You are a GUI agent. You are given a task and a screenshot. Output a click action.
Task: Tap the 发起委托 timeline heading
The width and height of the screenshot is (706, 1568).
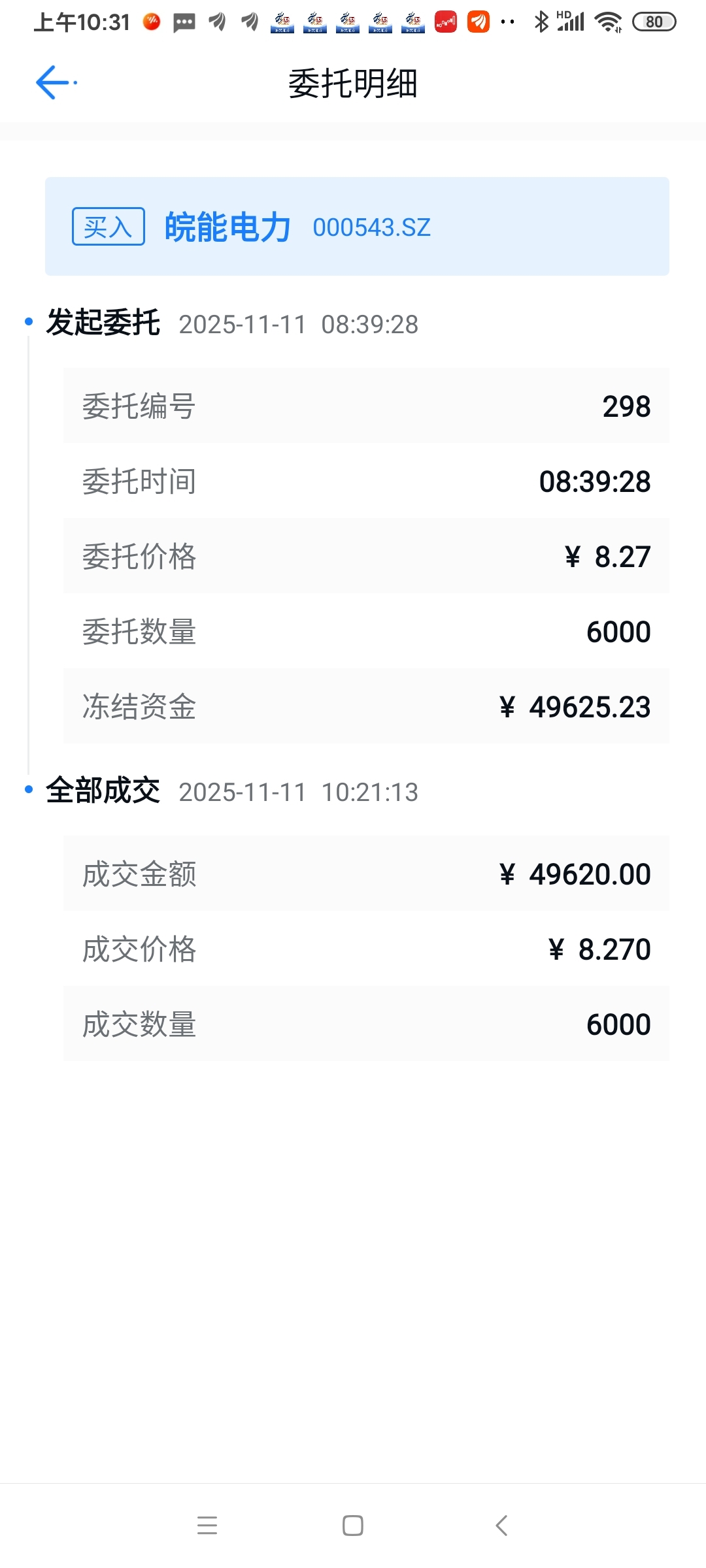pos(103,323)
